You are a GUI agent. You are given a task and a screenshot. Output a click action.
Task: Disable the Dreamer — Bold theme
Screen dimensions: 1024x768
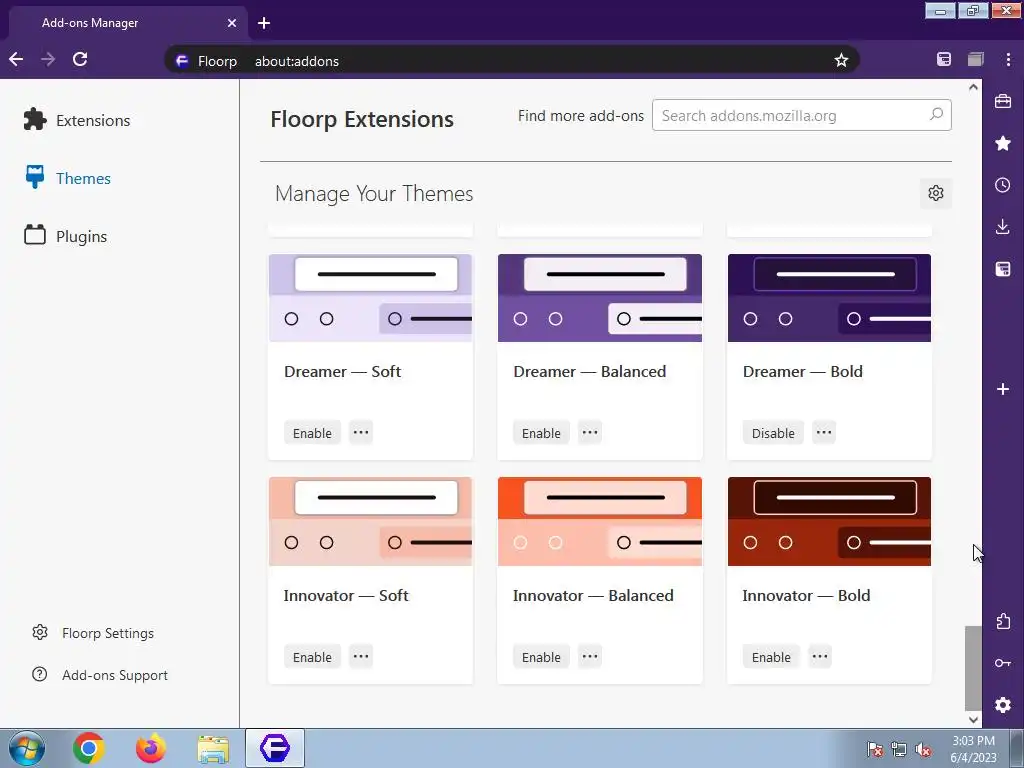point(773,433)
